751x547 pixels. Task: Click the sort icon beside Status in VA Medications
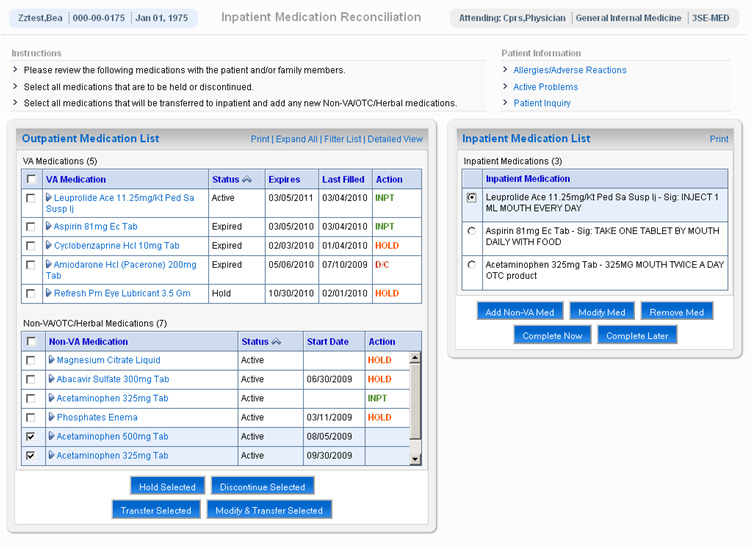point(247,180)
